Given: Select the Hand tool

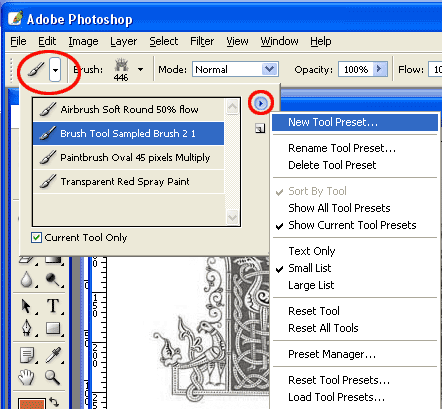Looking at the screenshot, I should coord(26,377).
